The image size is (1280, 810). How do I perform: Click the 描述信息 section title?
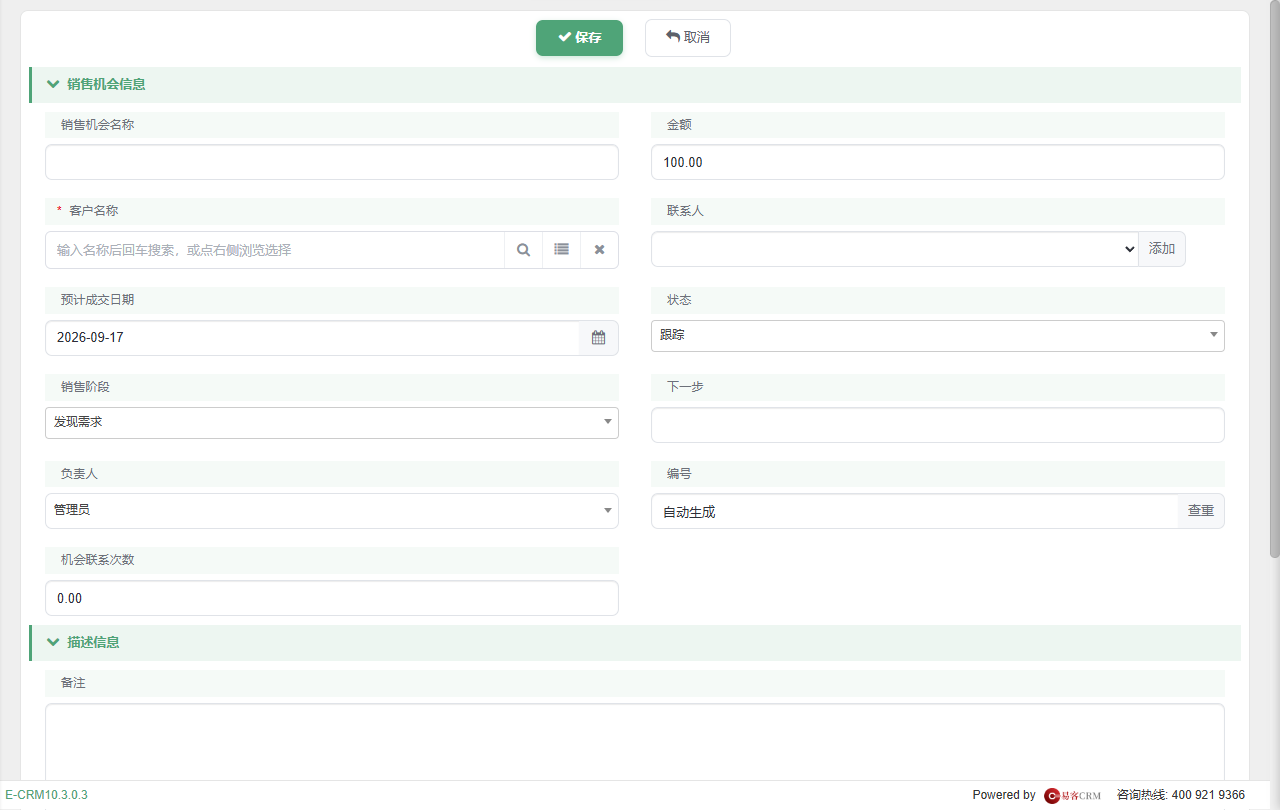click(x=93, y=642)
